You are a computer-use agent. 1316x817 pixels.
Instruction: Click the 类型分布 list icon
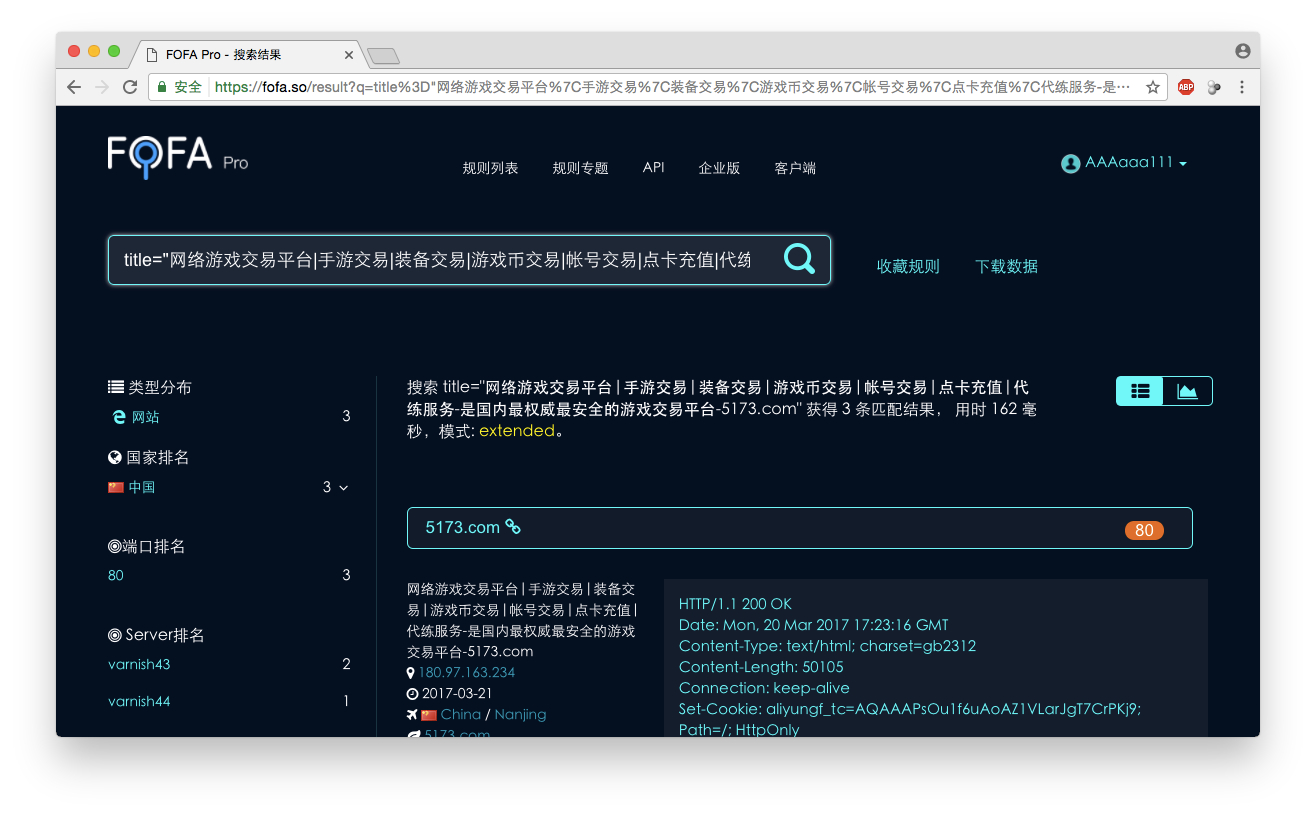point(116,387)
